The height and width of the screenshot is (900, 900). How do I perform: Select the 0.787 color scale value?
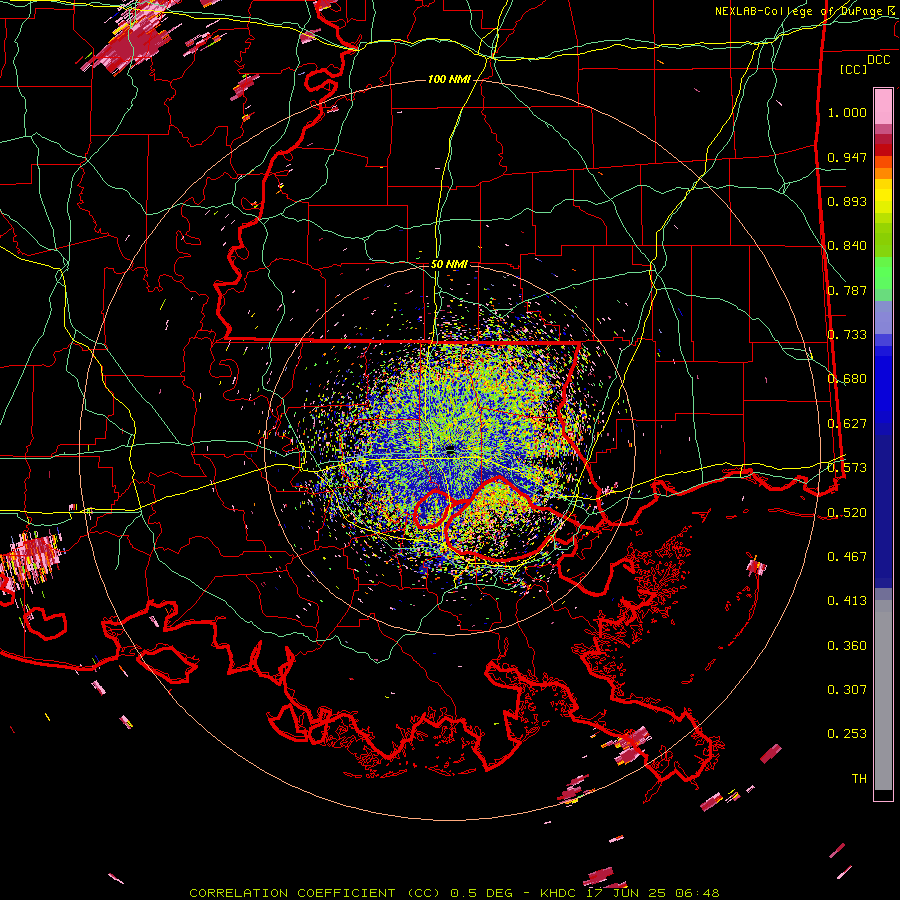847,290
